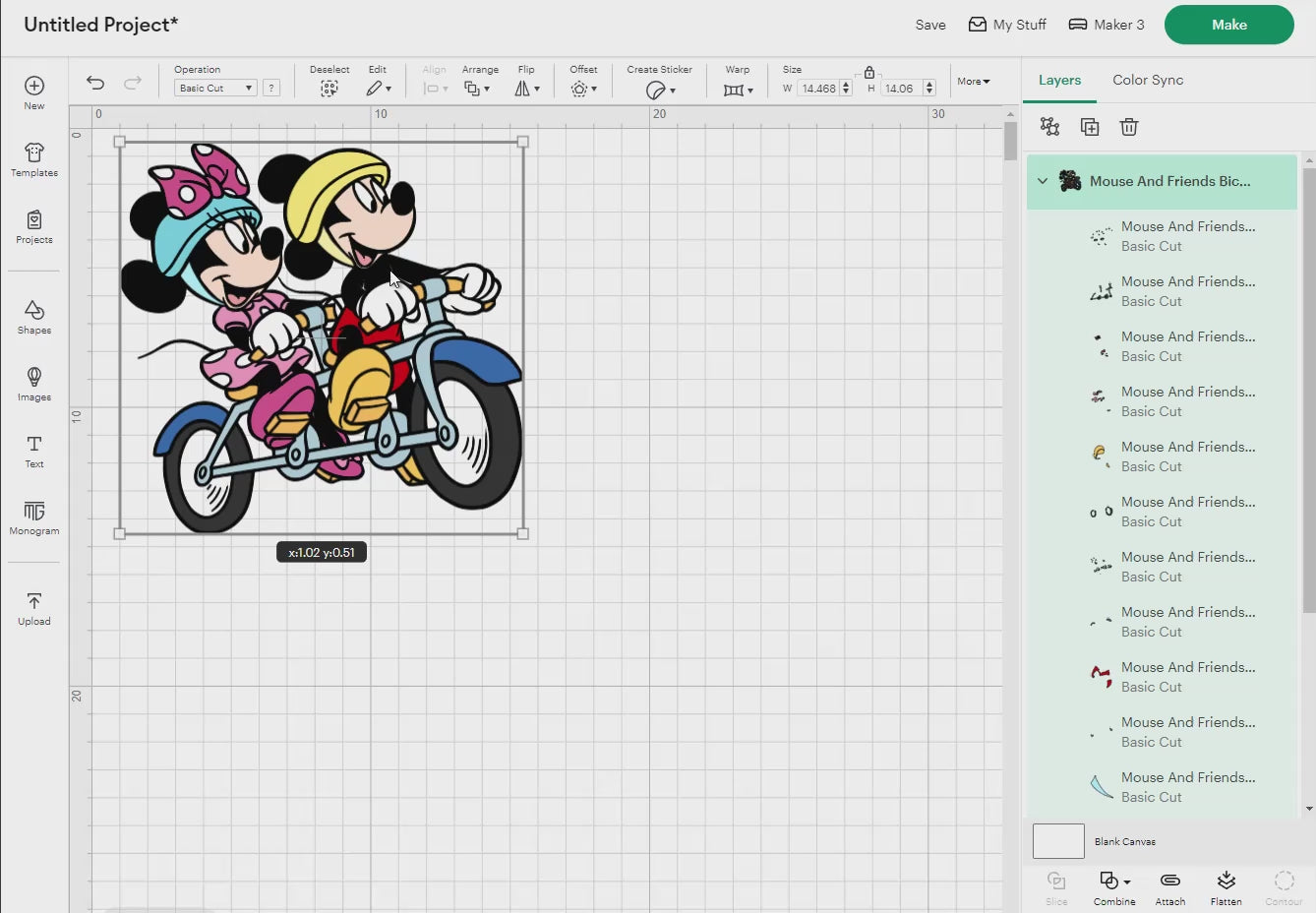Click the height size input field
1316x913 pixels.
[x=901, y=89]
